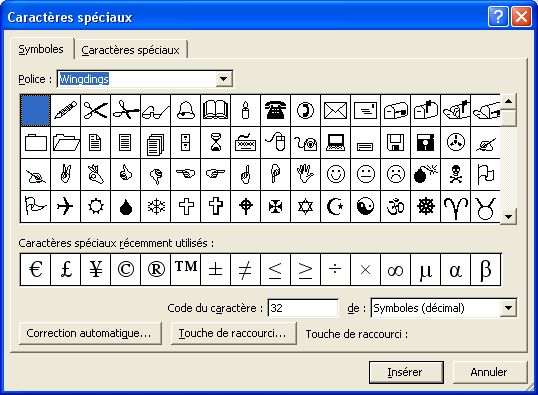Choose the euro sign from recent characters
This screenshot has width=538, height=395.
pyautogui.click(x=35, y=269)
